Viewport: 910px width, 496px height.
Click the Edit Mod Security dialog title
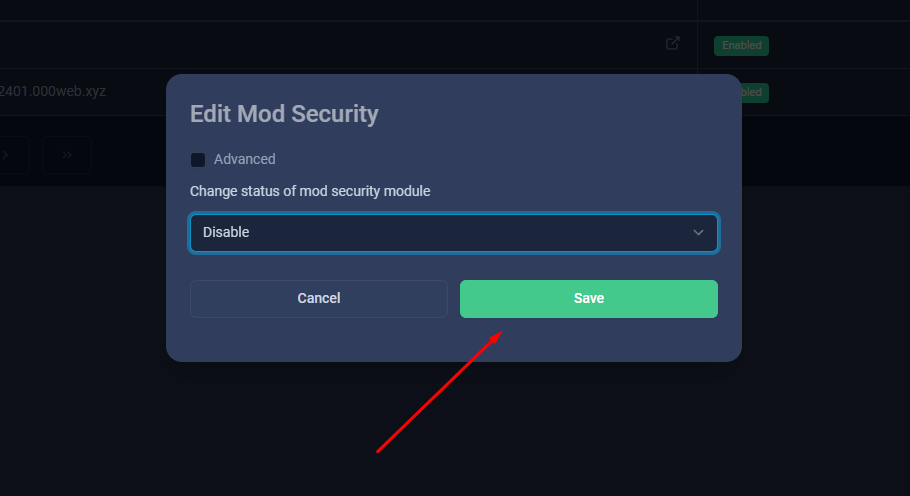[x=284, y=114]
